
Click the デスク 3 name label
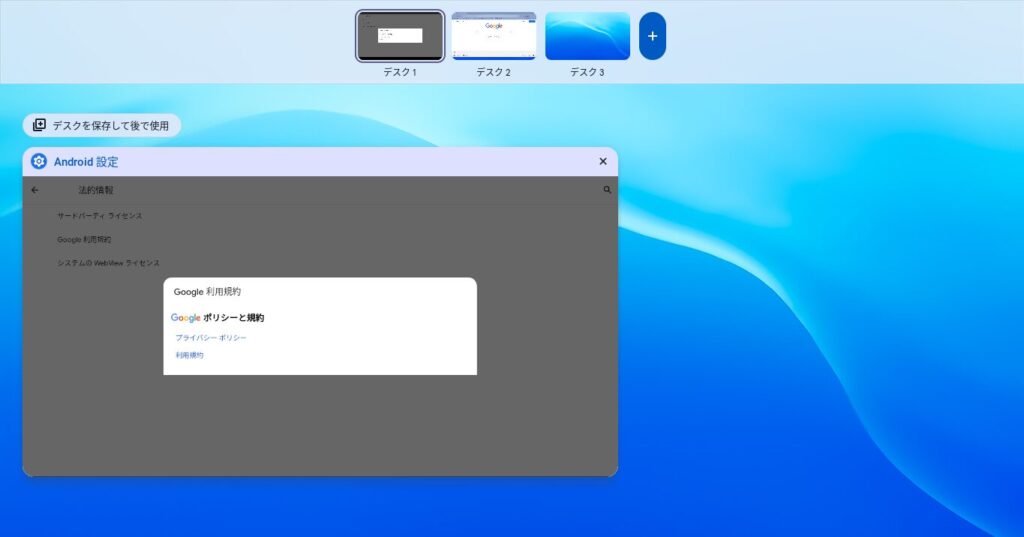[x=587, y=72]
